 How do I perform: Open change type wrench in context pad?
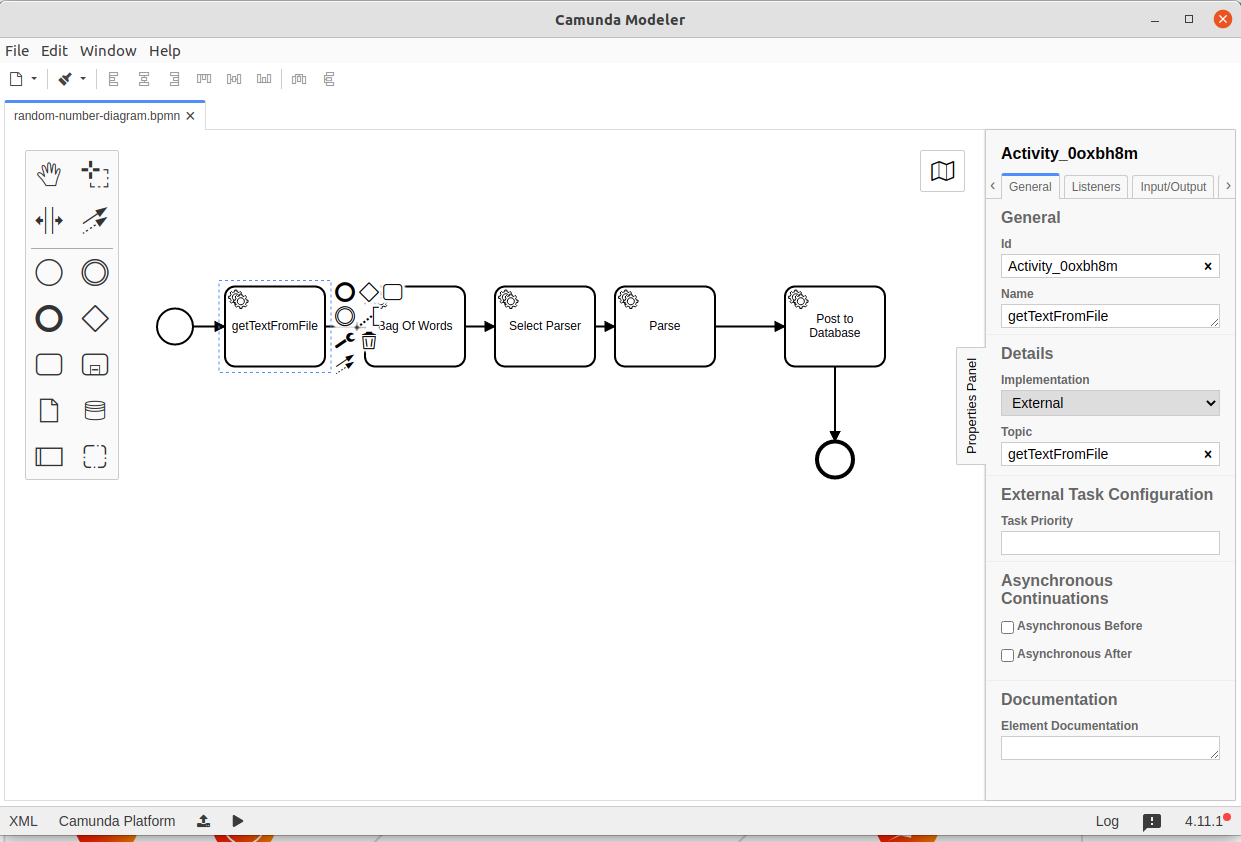(345, 340)
